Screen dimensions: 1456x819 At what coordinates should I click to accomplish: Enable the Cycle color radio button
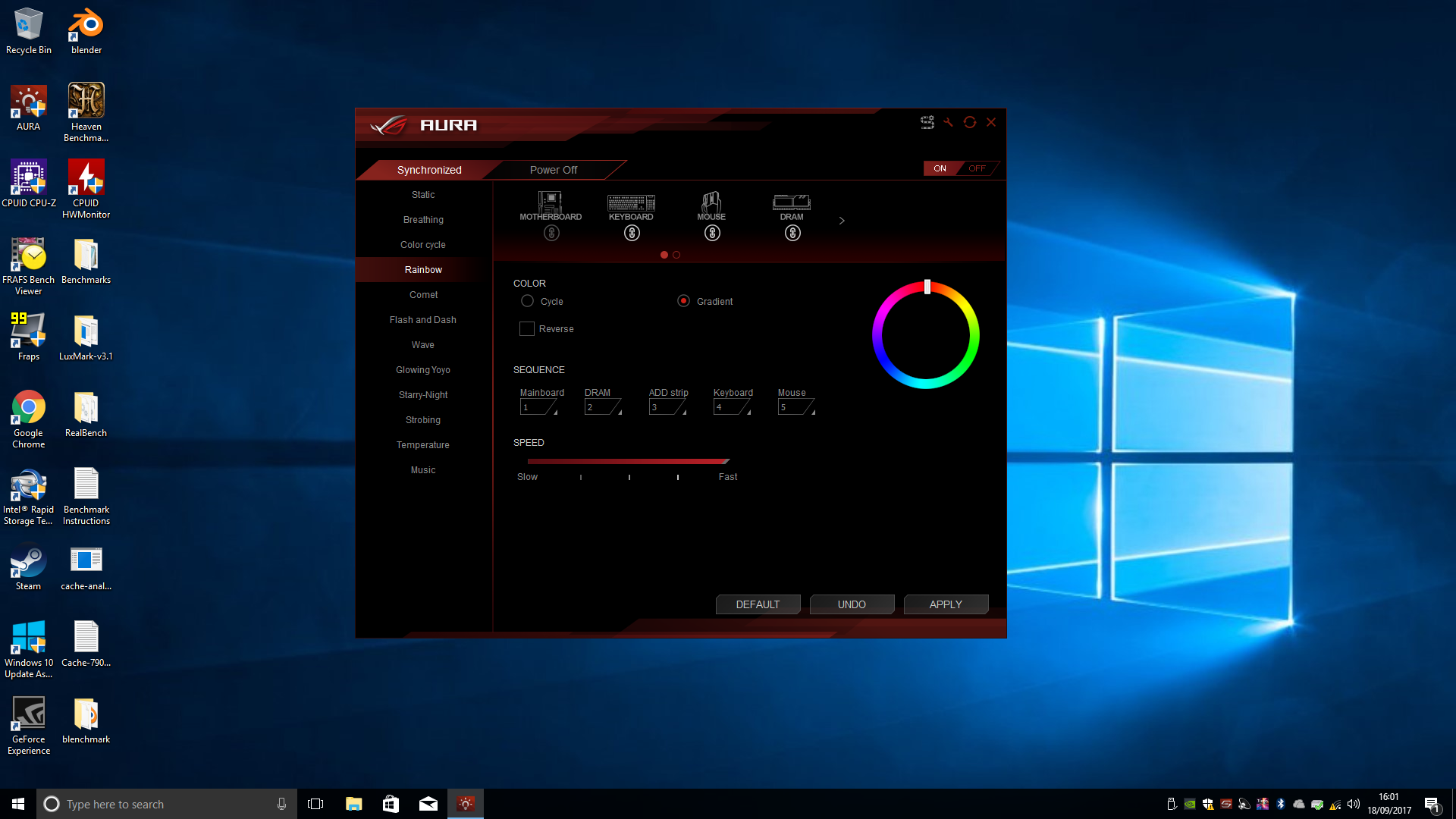[527, 301]
